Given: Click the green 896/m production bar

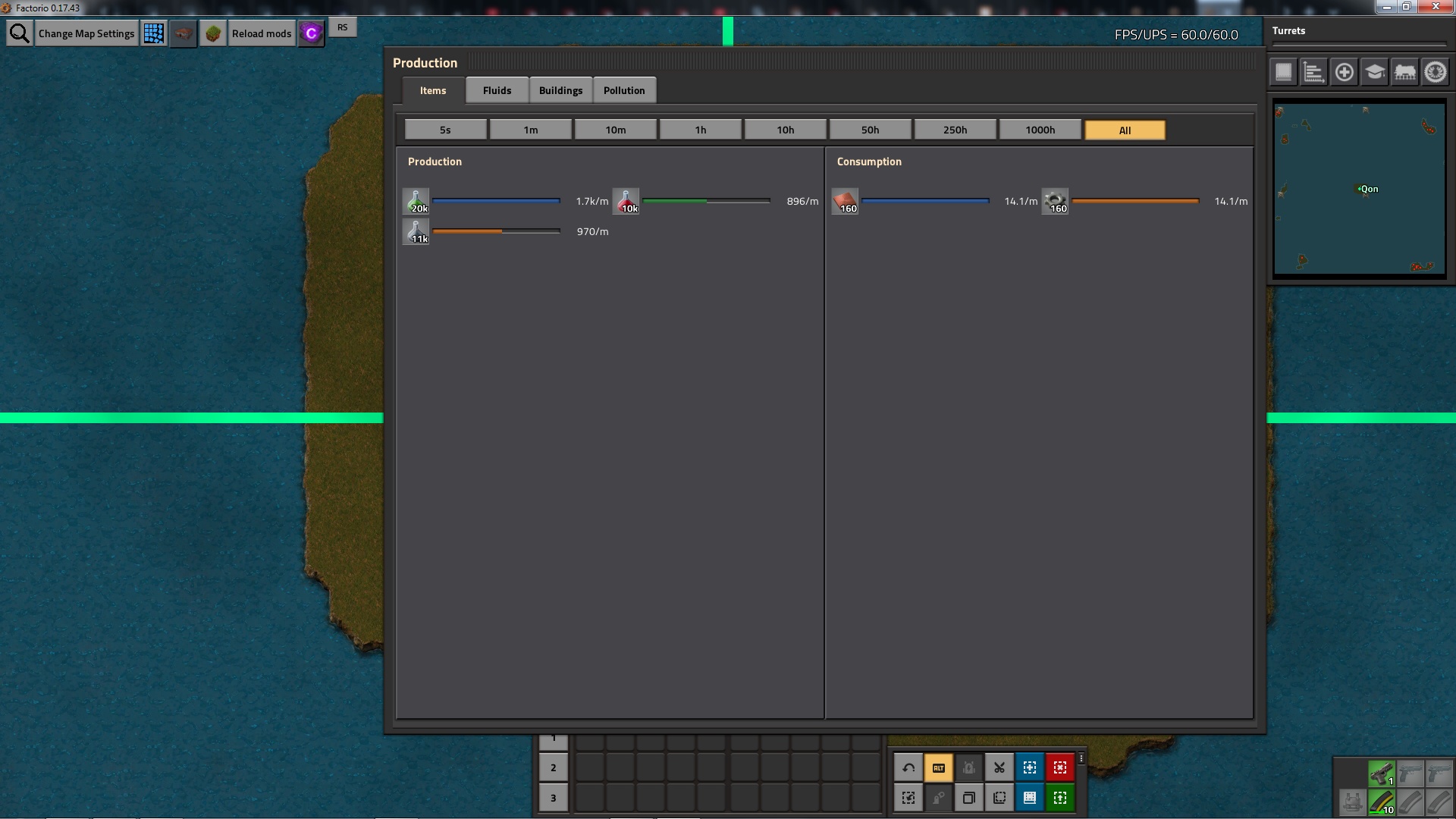Looking at the screenshot, I should click(706, 201).
